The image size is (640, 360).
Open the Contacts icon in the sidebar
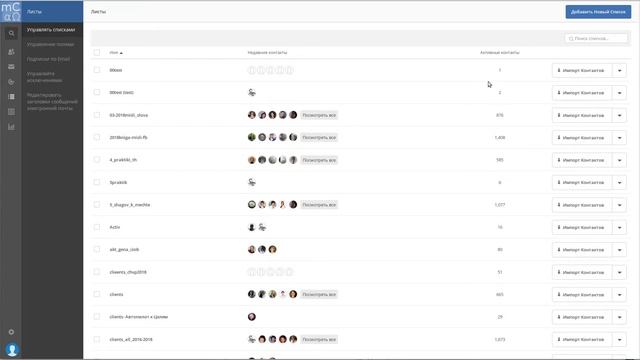click(x=11, y=52)
